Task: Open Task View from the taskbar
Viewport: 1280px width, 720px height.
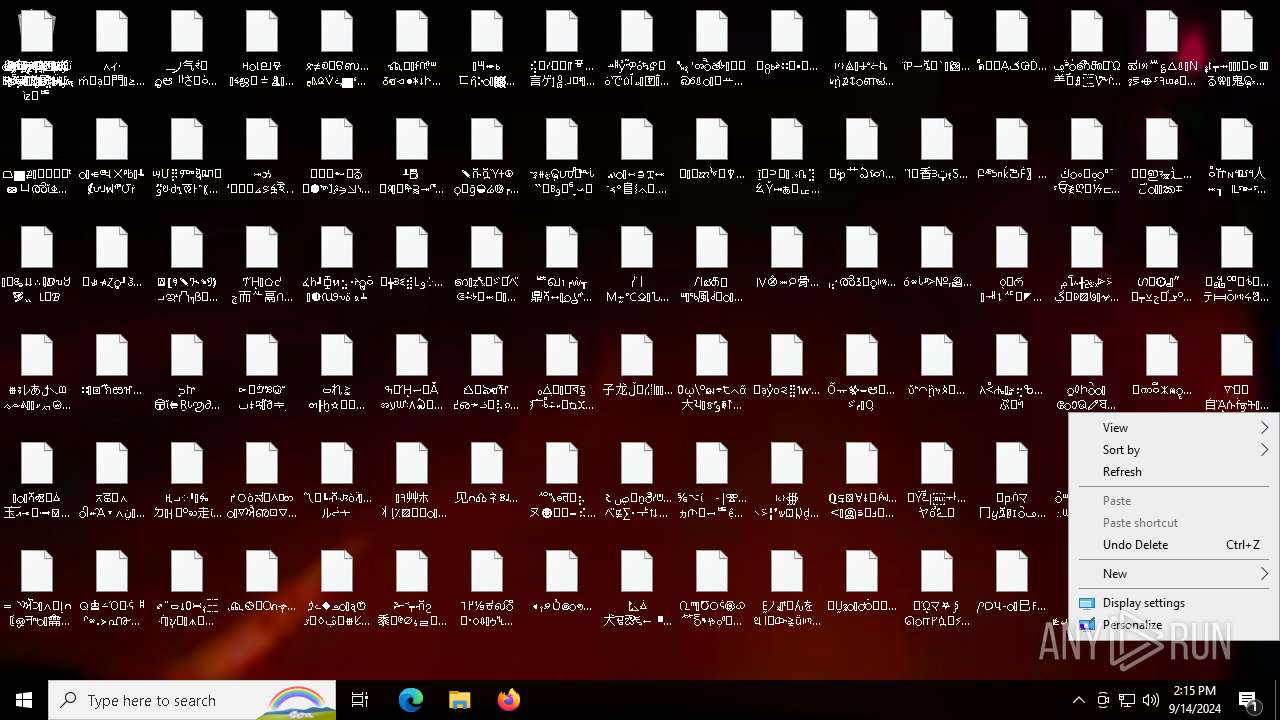Action: click(360, 700)
